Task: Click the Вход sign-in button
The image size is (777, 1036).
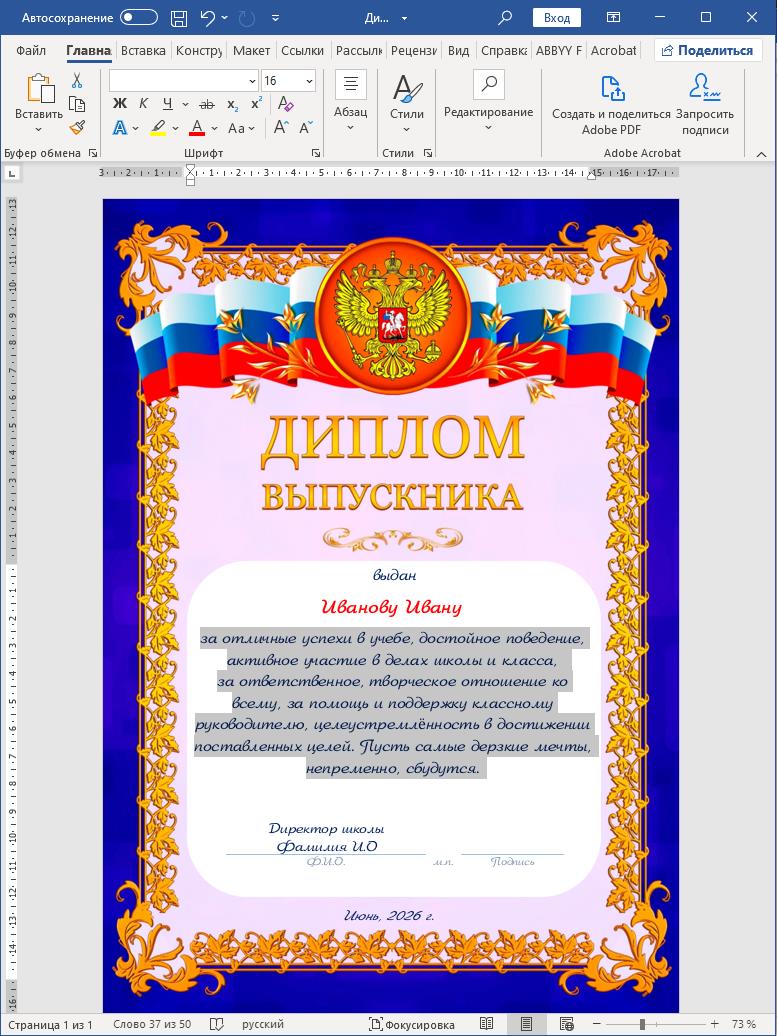Action: (556, 18)
